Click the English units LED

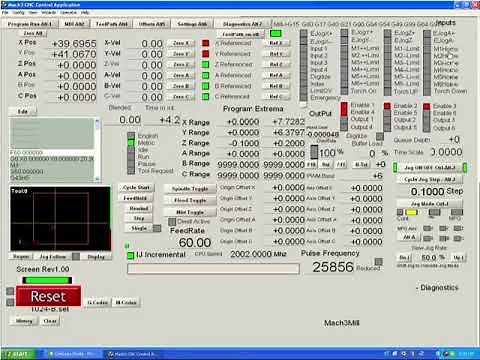[x=131, y=136]
